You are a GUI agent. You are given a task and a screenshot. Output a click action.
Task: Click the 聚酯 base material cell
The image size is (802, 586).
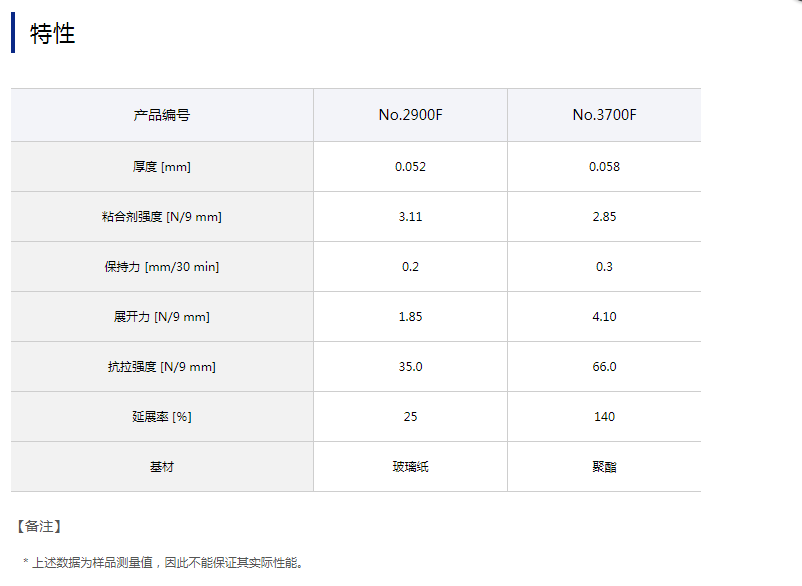[x=604, y=467]
